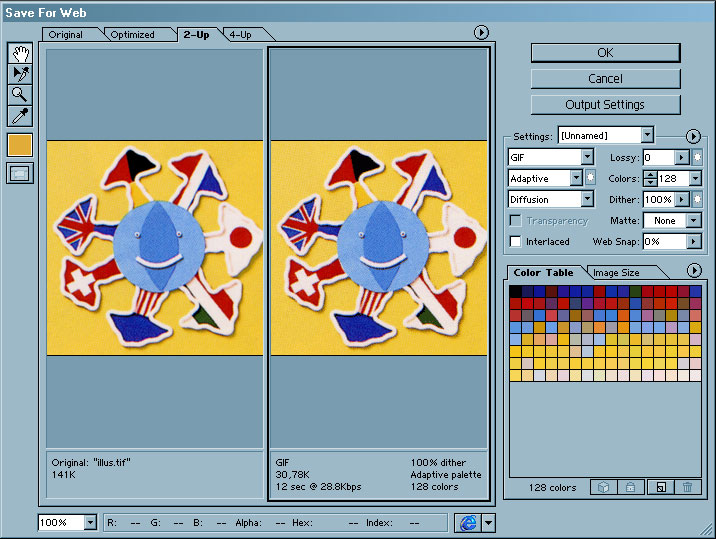This screenshot has width=716, height=539.
Task: Add new color to color table
Action: click(661, 487)
